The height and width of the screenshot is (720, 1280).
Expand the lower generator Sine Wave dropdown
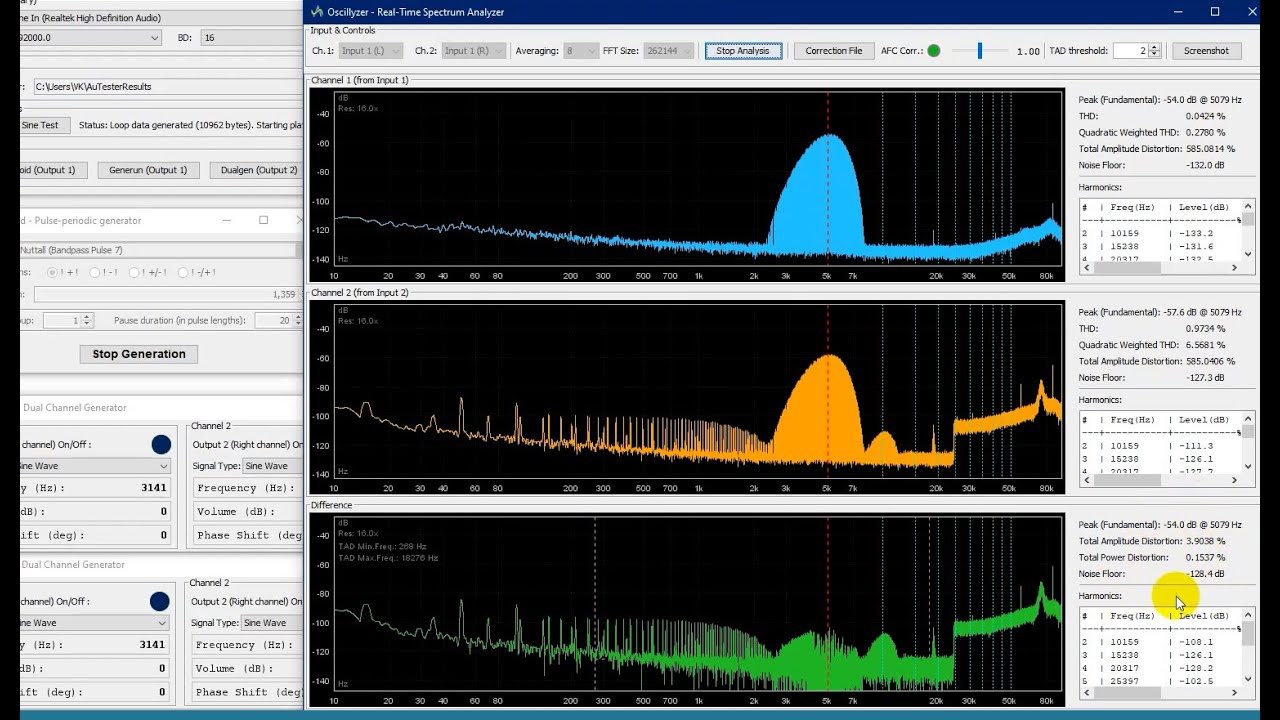click(95, 623)
